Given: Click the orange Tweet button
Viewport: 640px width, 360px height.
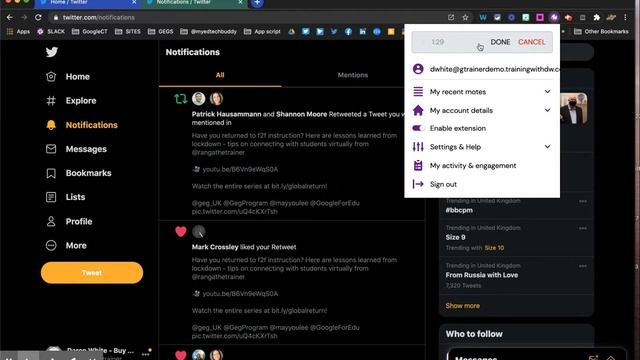Looking at the screenshot, I should coord(92,273).
